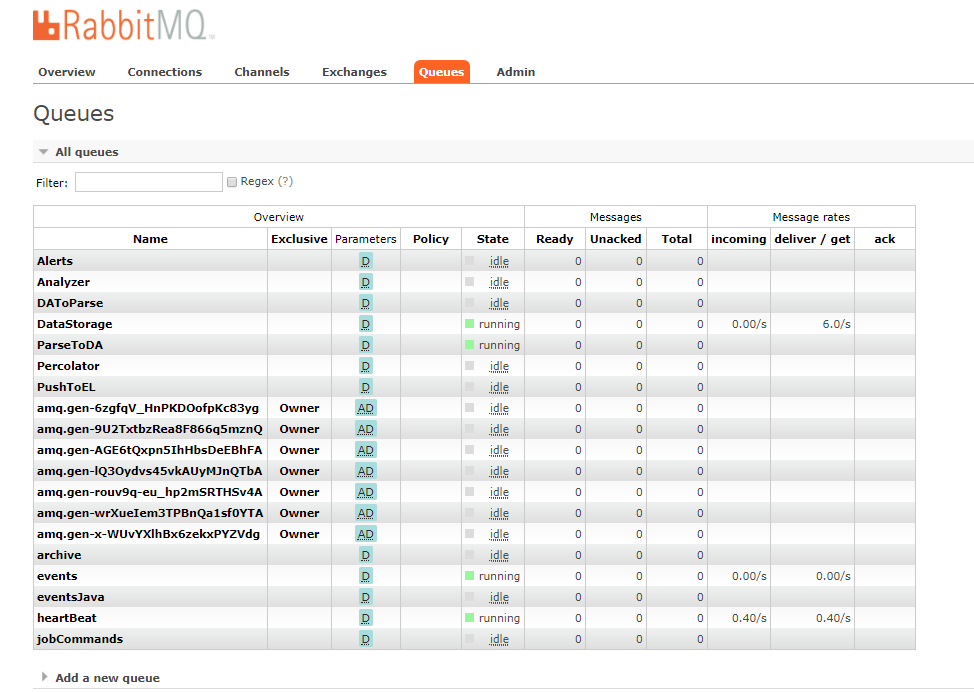Click the RabbitMQ logo
Viewport: 974px width, 692px height.
(x=124, y=25)
